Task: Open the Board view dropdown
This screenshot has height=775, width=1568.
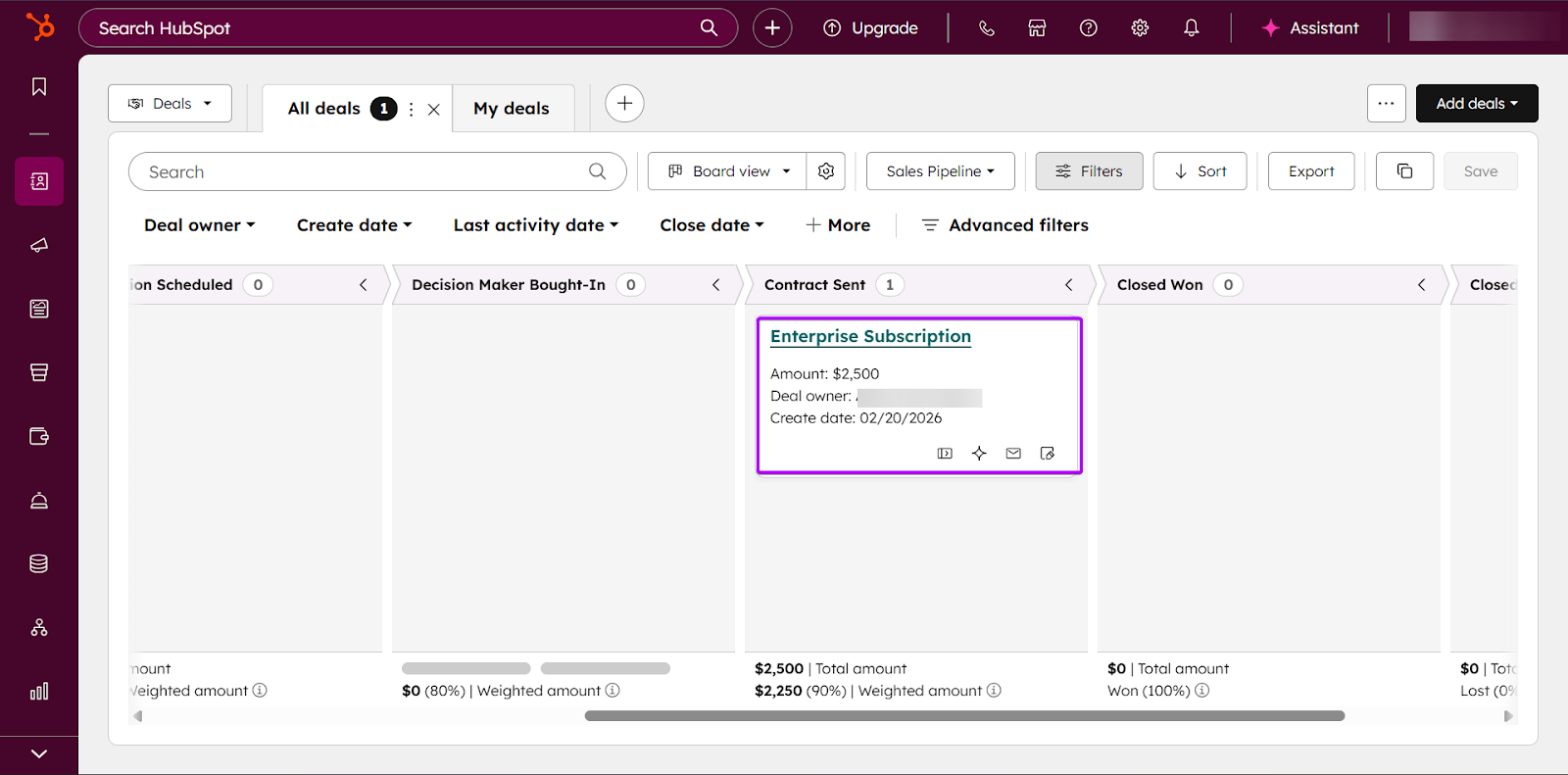Action: (727, 171)
